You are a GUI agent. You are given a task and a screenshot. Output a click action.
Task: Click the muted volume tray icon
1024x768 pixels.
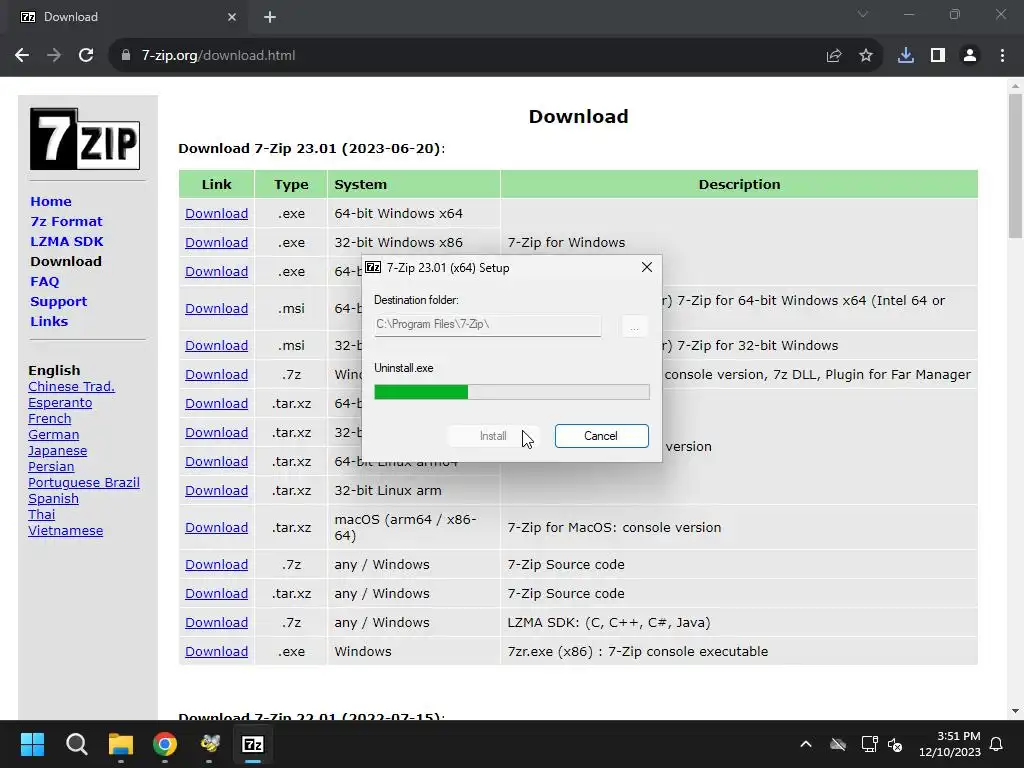[895, 744]
